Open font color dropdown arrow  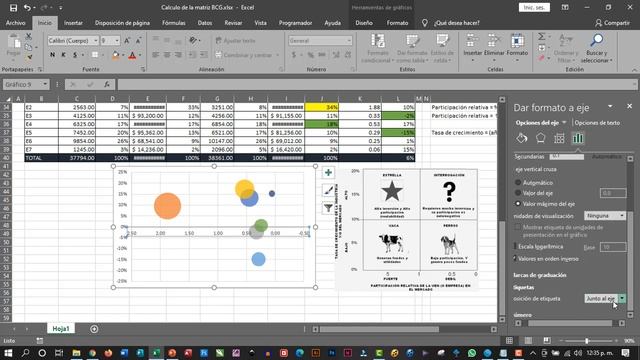point(140,55)
